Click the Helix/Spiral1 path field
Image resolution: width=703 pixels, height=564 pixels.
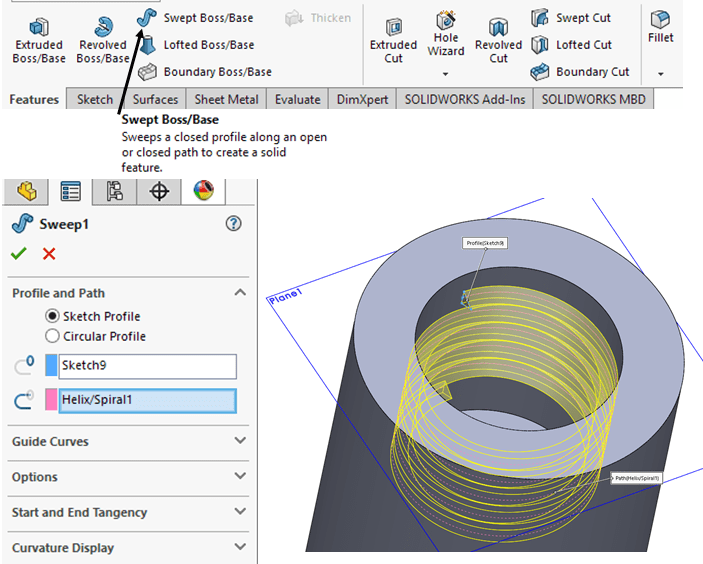click(x=147, y=401)
